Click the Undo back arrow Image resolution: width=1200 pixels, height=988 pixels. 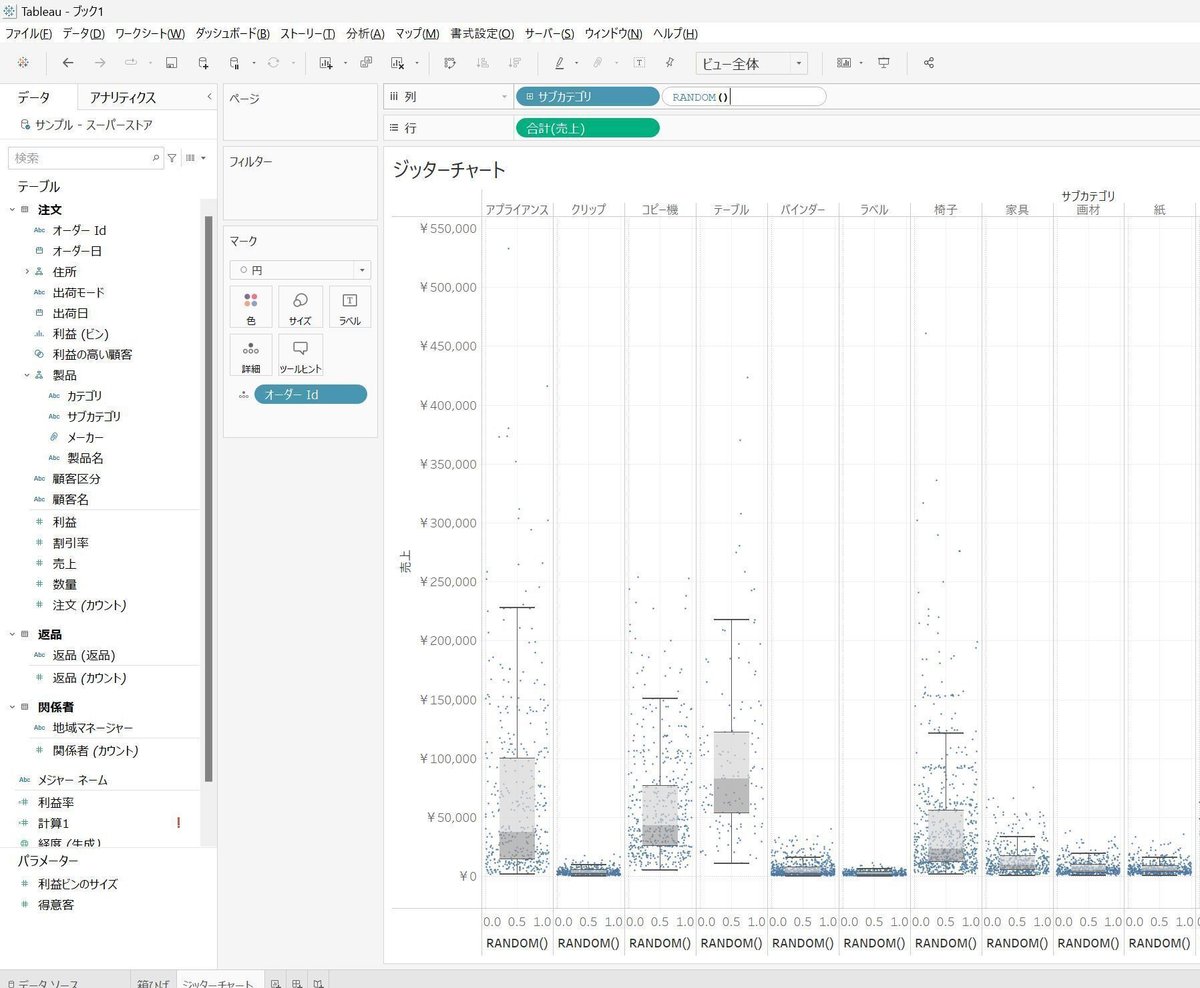tap(68, 63)
